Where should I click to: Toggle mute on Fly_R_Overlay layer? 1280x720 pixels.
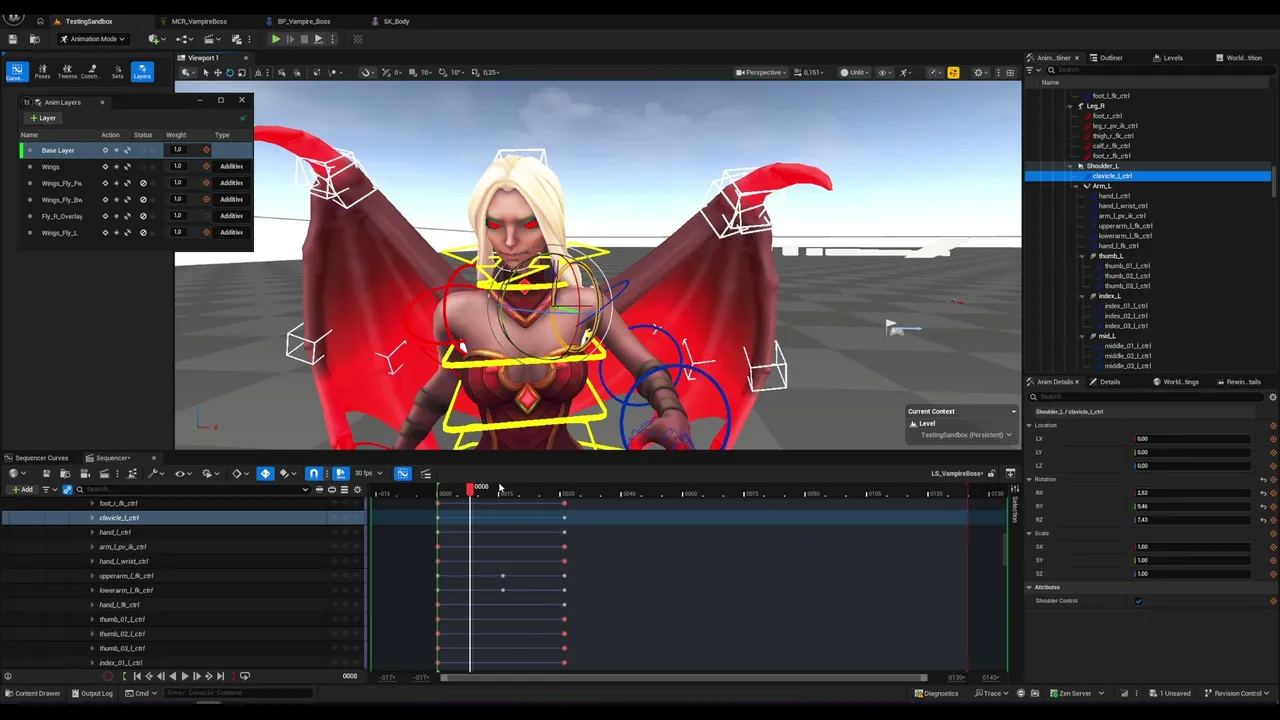pyautogui.click(x=143, y=216)
